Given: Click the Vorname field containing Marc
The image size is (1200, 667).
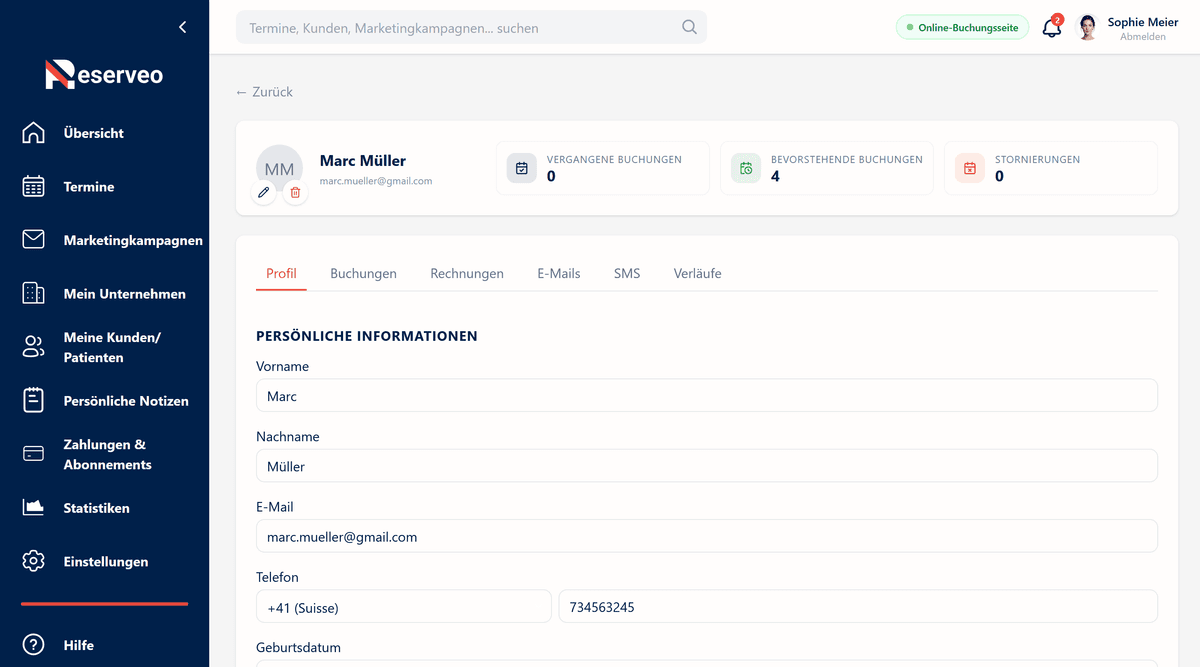Looking at the screenshot, I should (707, 395).
